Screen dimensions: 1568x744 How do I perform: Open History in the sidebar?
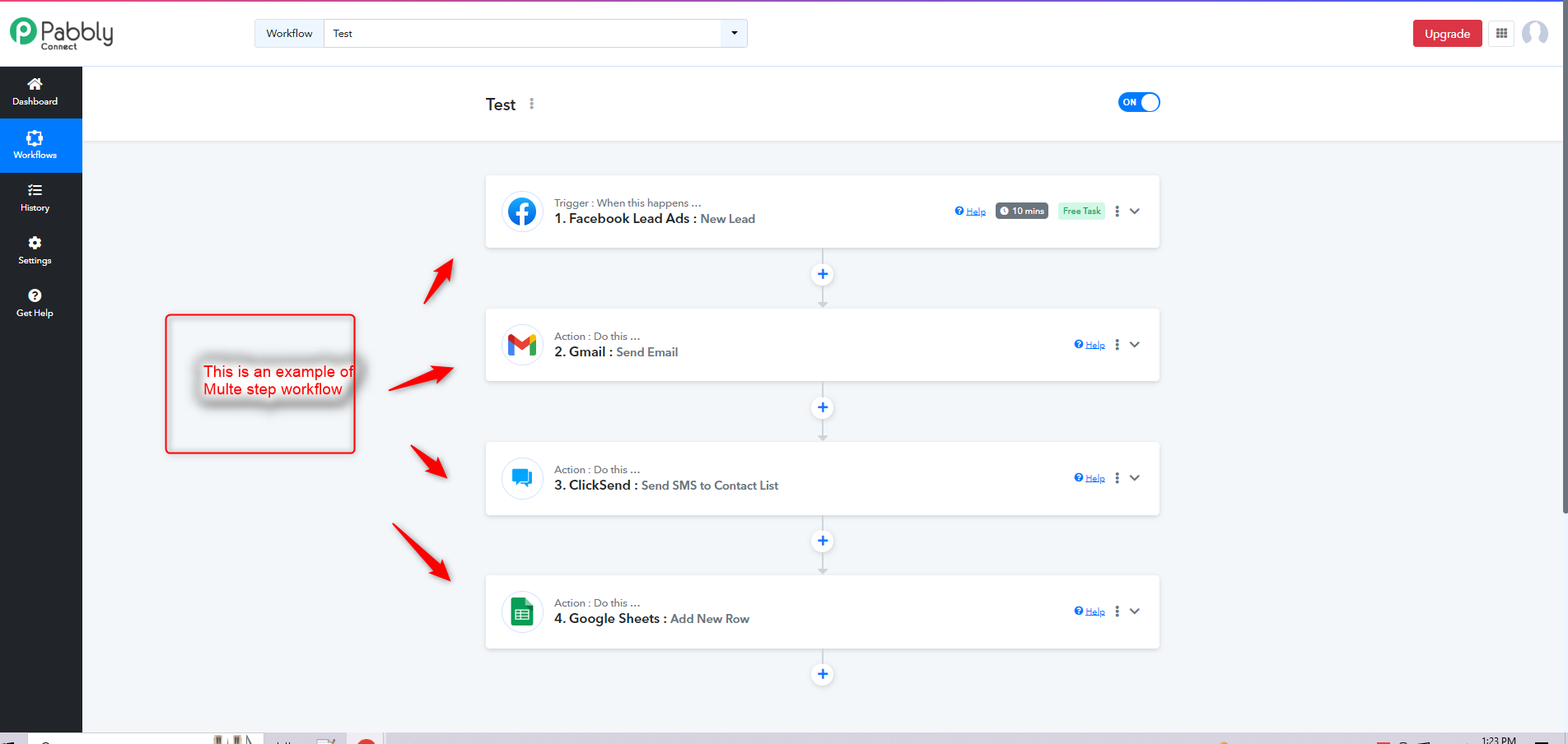[x=35, y=198]
